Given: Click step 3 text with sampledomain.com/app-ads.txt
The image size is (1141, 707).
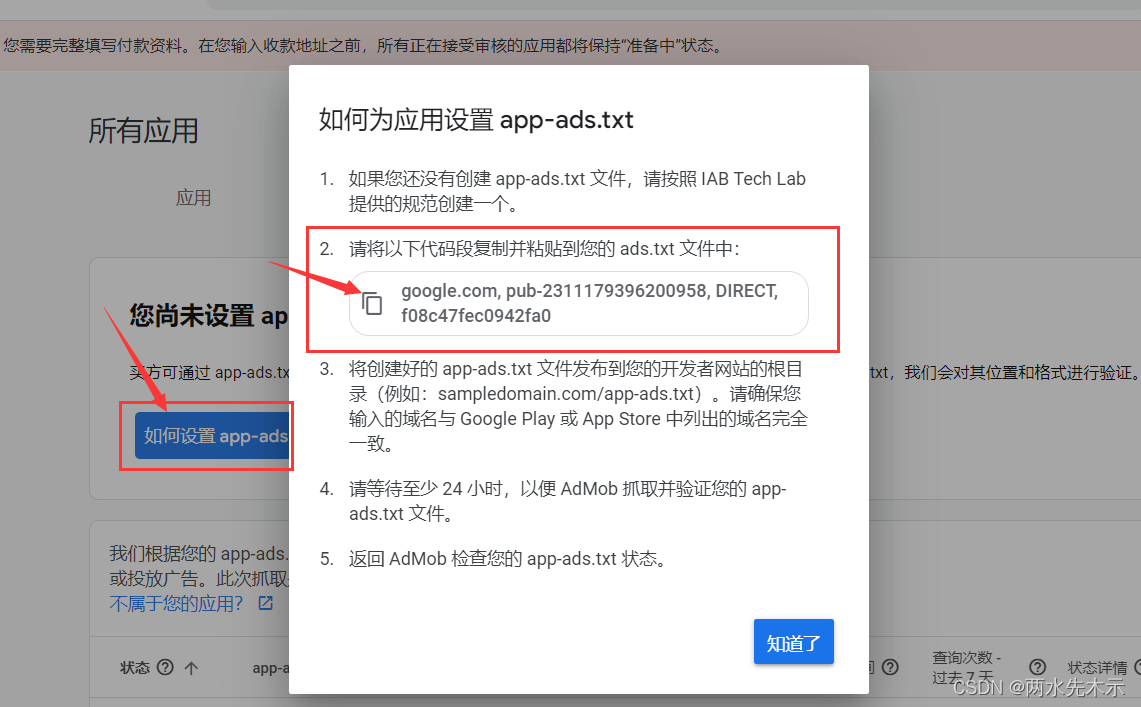Looking at the screenshot, I should coord(579,406).
